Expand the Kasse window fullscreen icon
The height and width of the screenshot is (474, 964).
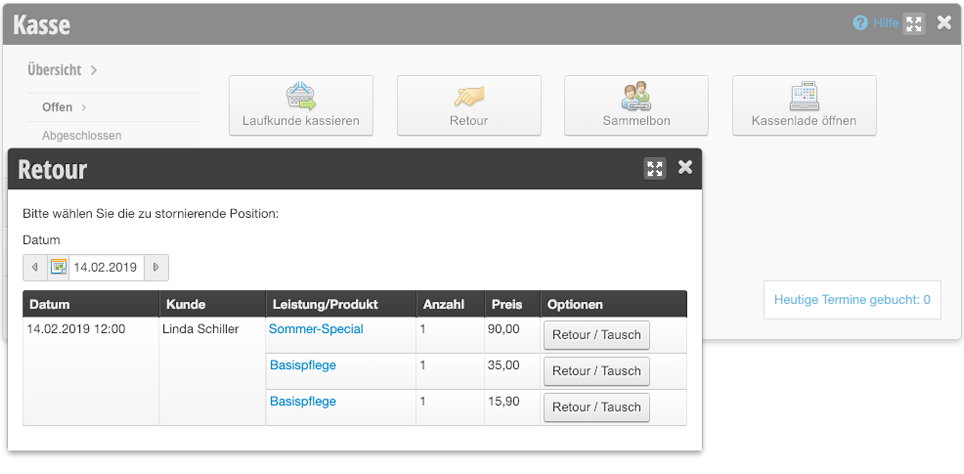click(x=914, y=24)
